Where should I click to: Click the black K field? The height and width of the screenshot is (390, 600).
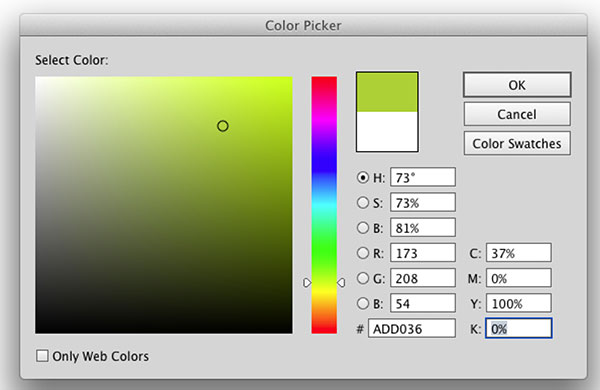[x=518, y=328]
